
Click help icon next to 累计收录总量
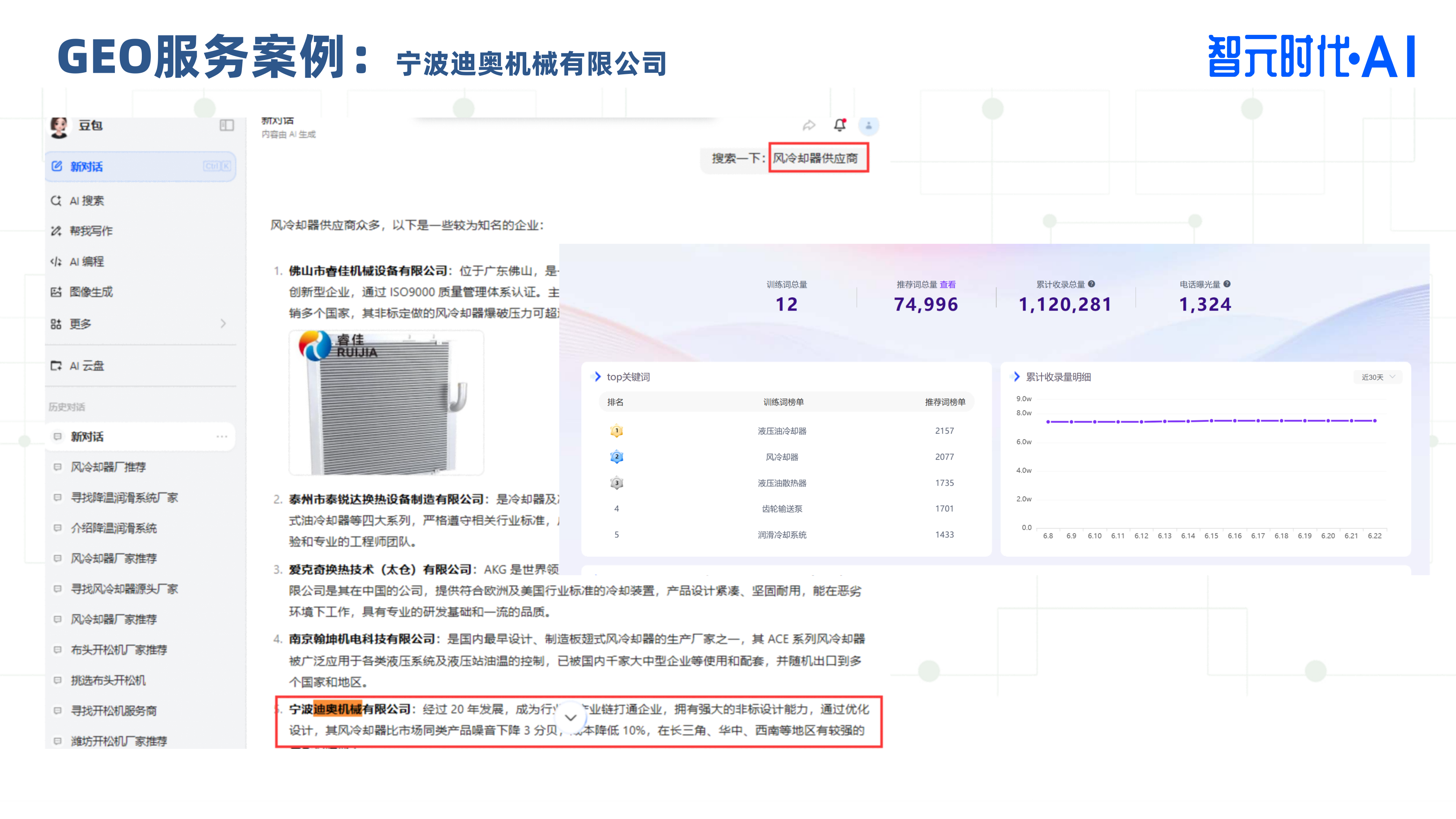click(1092, 284)
